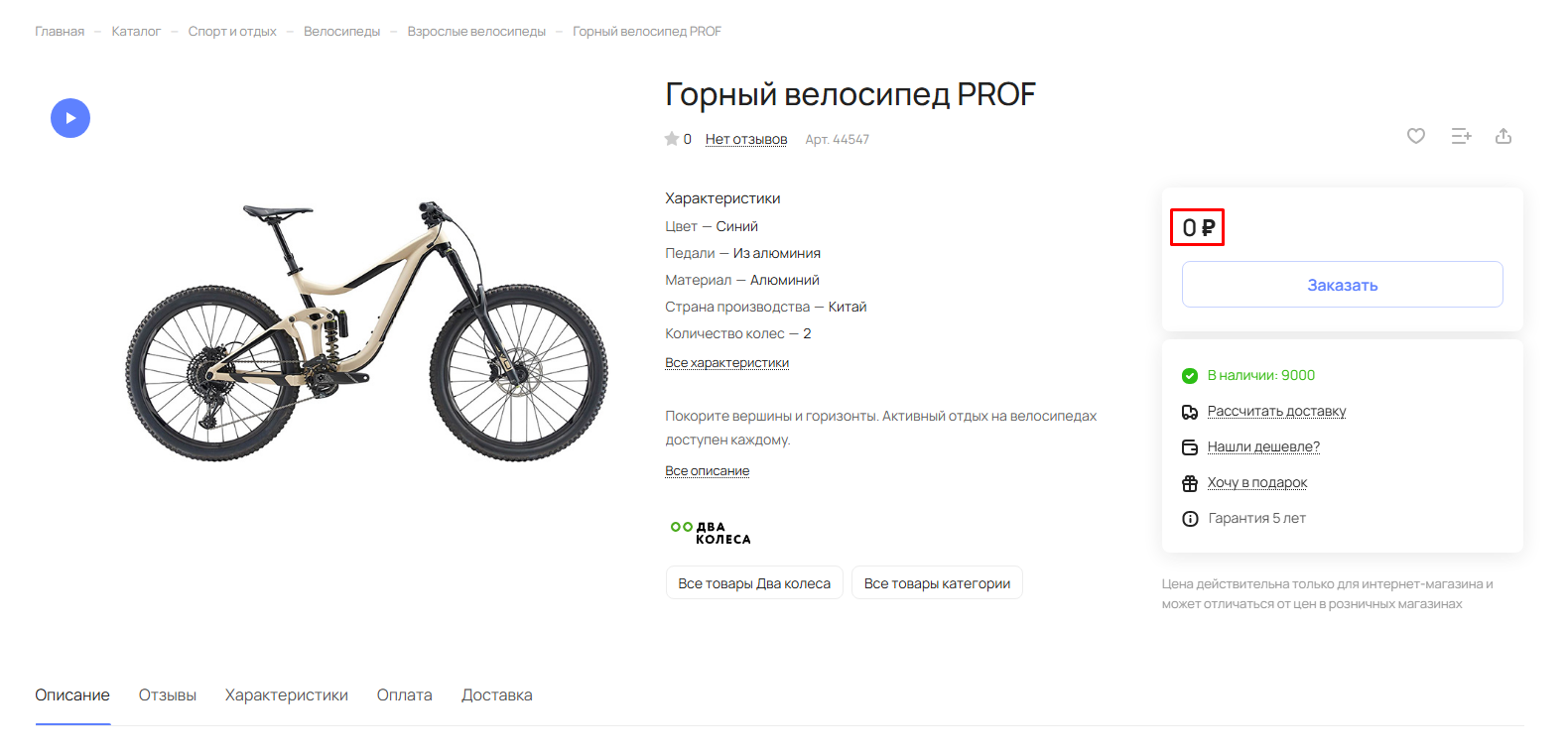Click the wallet icon beside Нашли дешевле
Image resolution: width=1568 pixels, height=756 pixels.
point(1190,447)
